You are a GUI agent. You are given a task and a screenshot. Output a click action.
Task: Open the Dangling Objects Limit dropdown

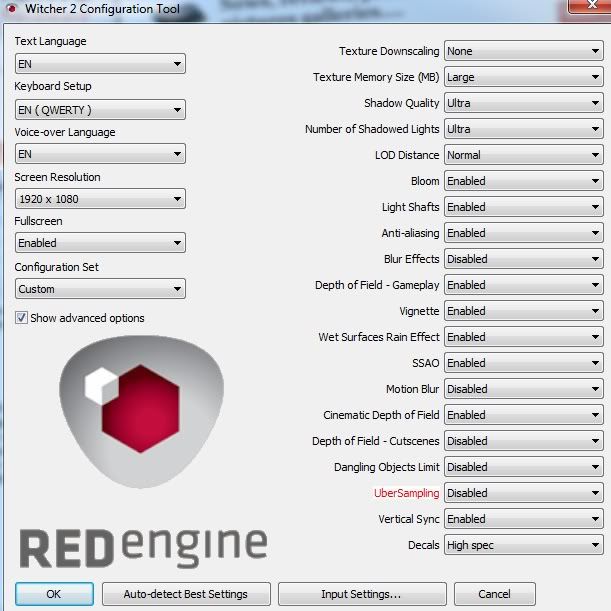point(524,467)
